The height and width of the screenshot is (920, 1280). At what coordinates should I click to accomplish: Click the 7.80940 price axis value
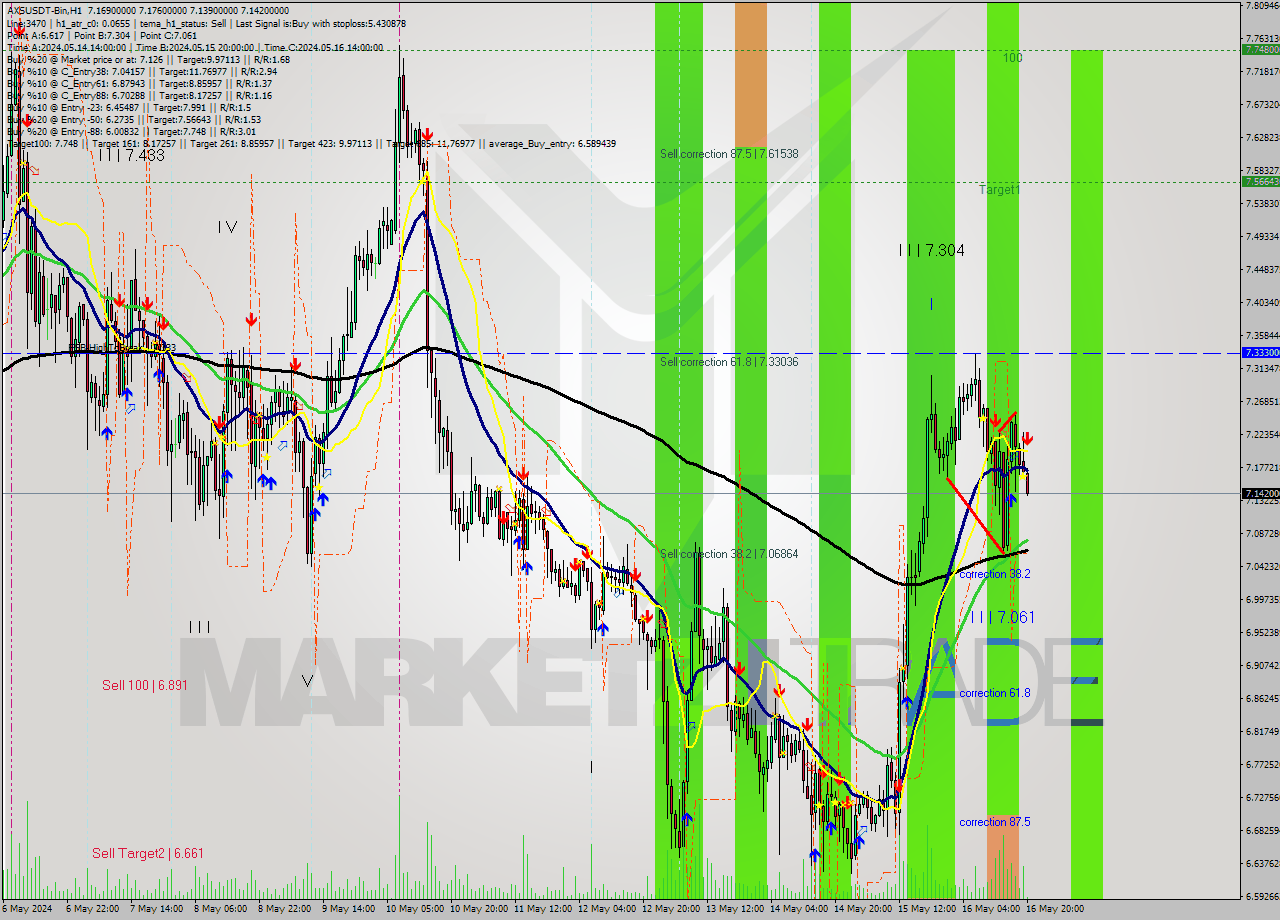pos(1262,6)
